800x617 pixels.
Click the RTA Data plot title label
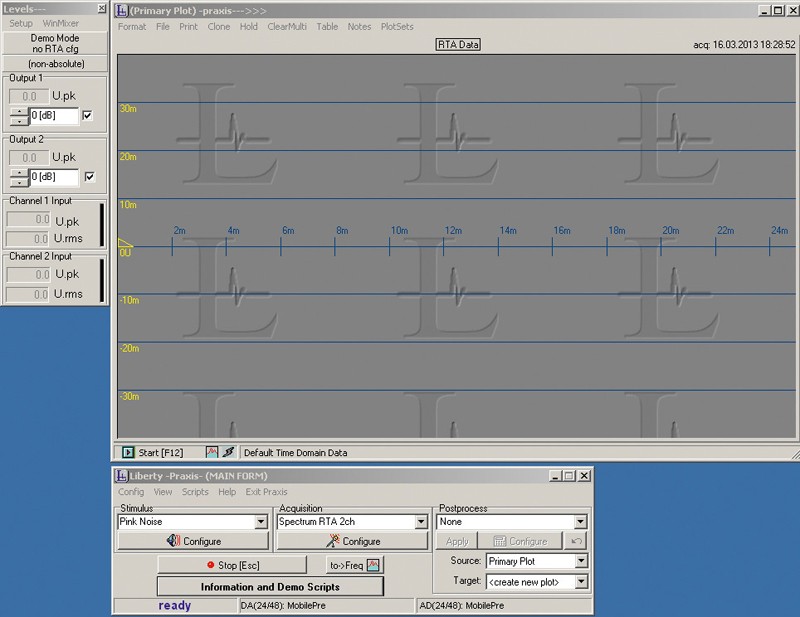click(x=458, y=44)
